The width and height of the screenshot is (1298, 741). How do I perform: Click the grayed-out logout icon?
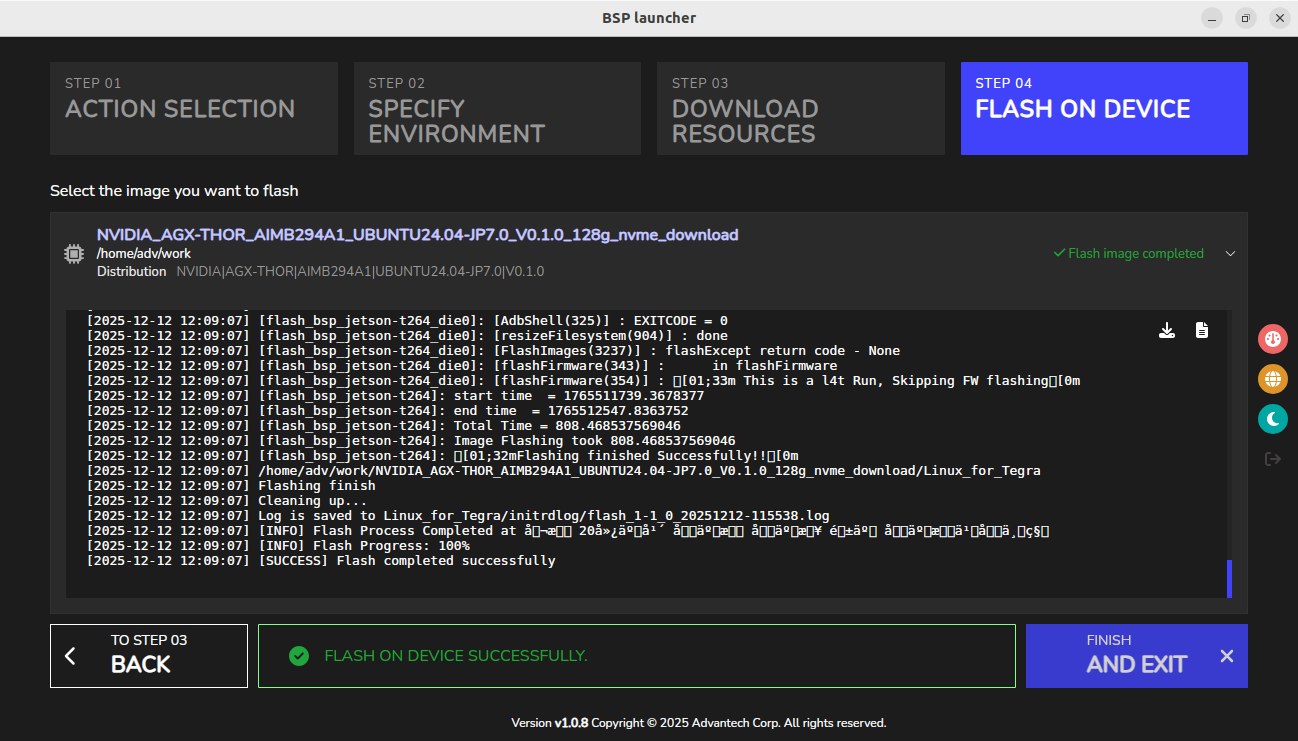tap(1272, 459)
